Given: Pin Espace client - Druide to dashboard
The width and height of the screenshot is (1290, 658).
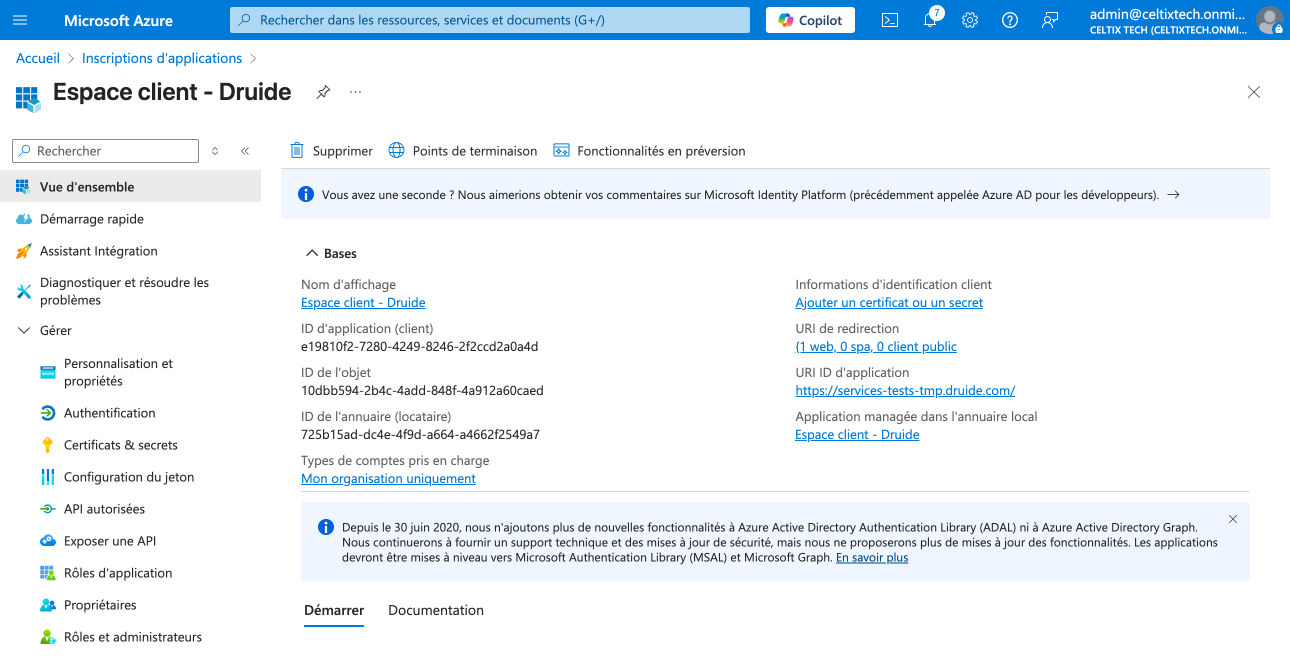Looking at the screenshot, I should (323, 92).
